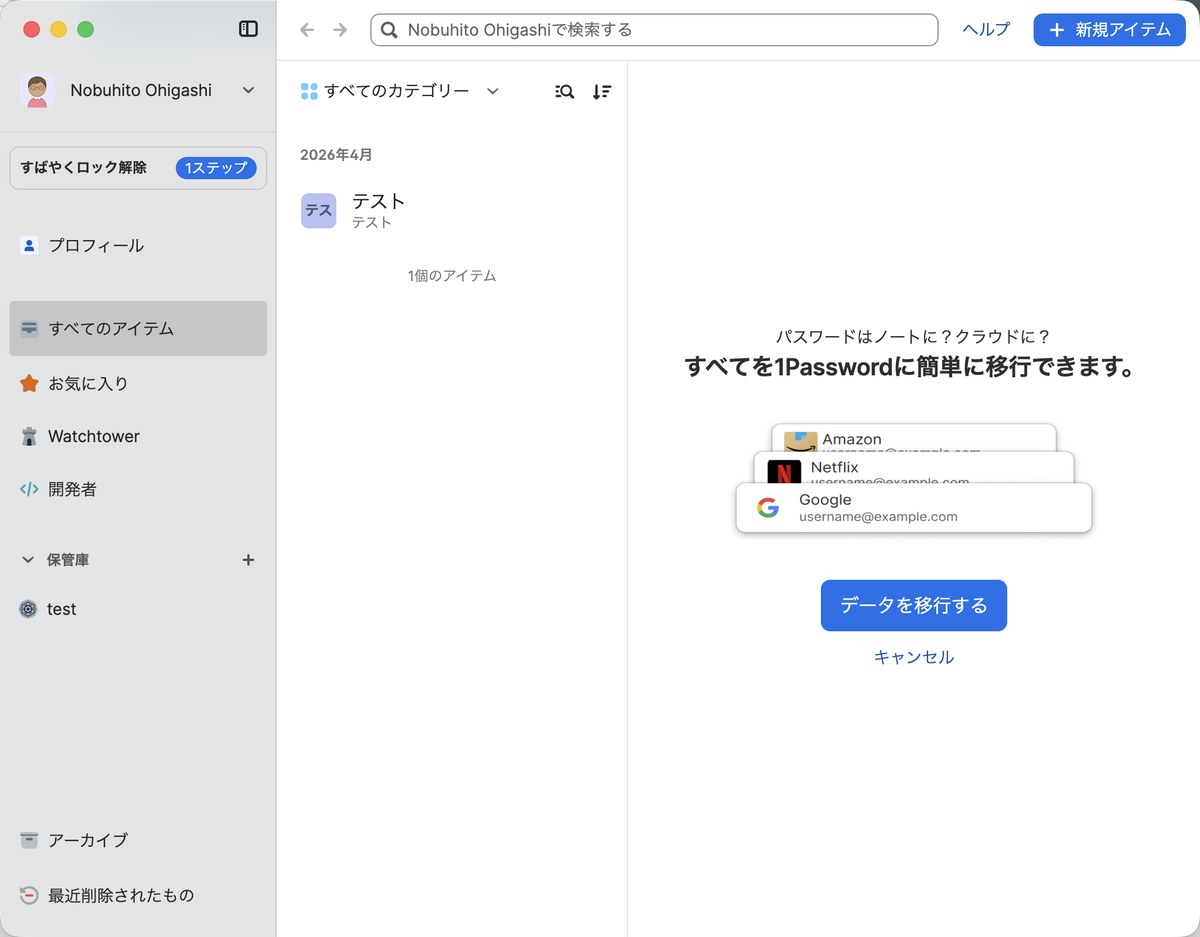Click the search field magnifier icon
This screenshot has height=937, width=1200.
pos(389,30)
